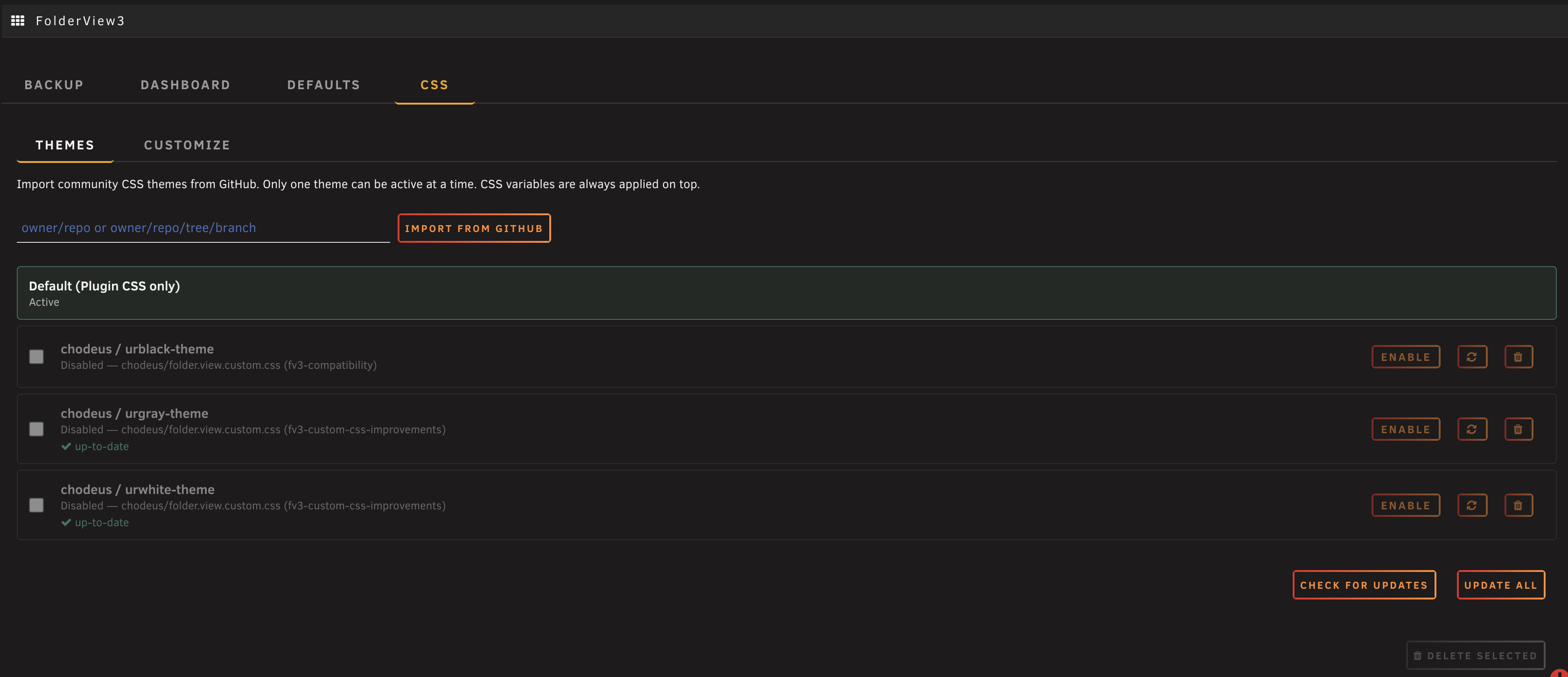Open the Themes sub-tab

pyautogui.click(x=65, y=145)
